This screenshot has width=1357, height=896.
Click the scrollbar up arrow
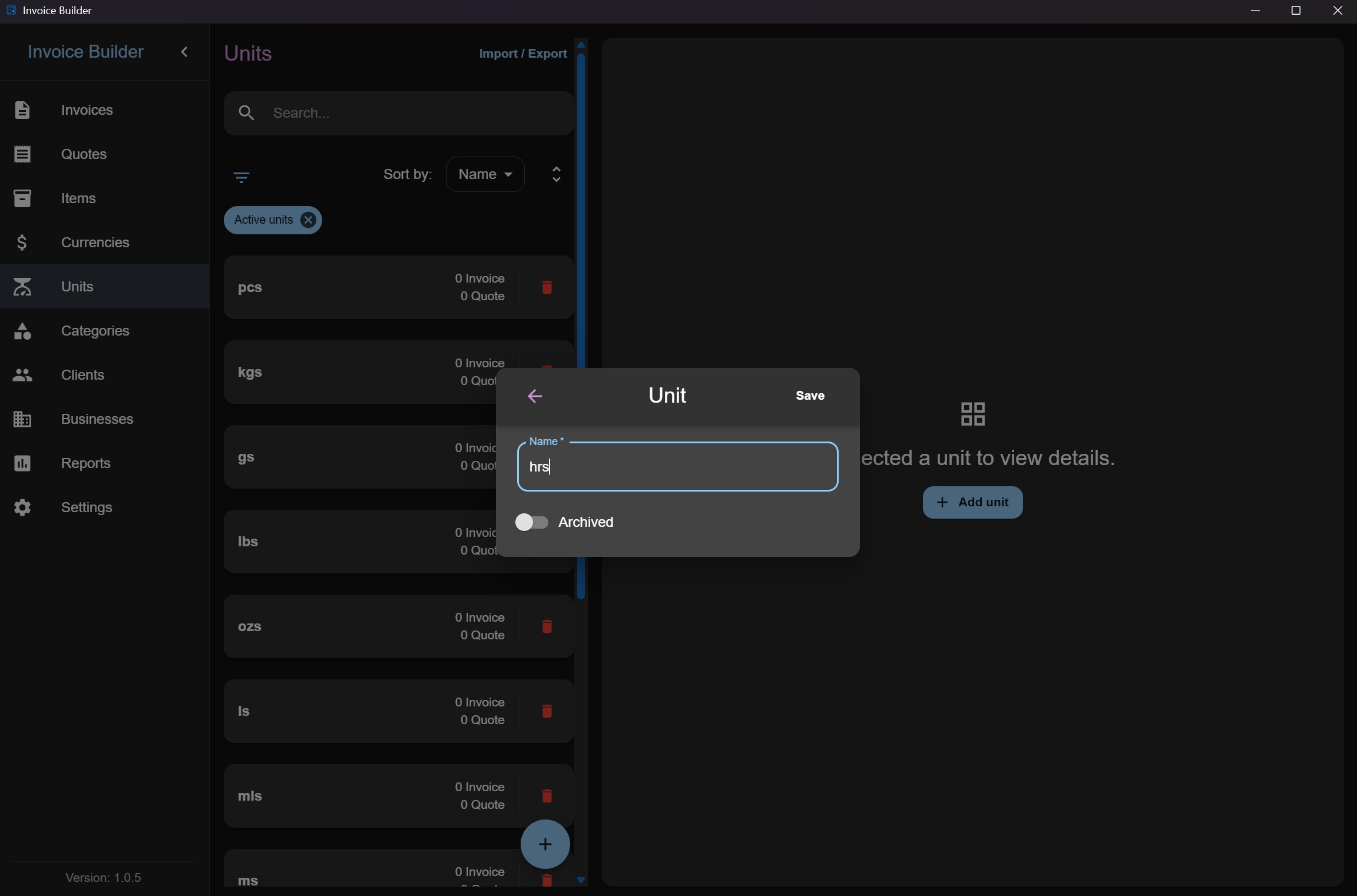581,45
